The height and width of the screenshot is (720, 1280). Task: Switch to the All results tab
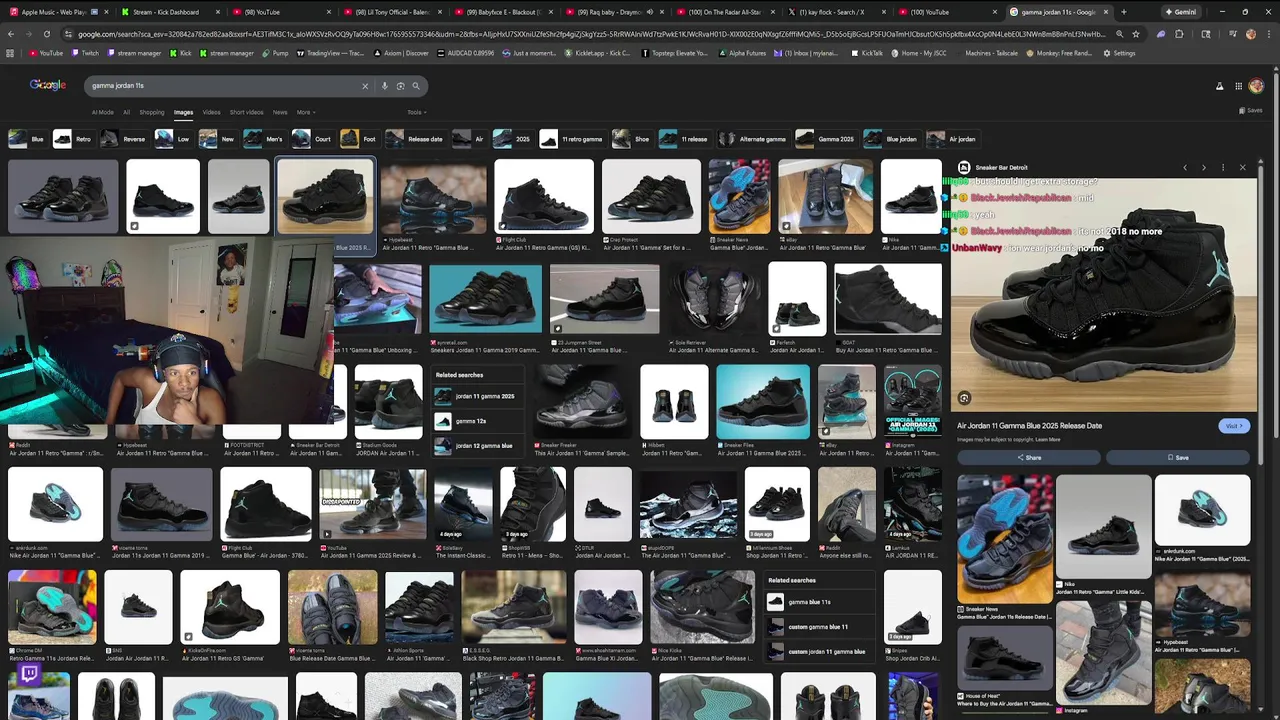point(126,112)
